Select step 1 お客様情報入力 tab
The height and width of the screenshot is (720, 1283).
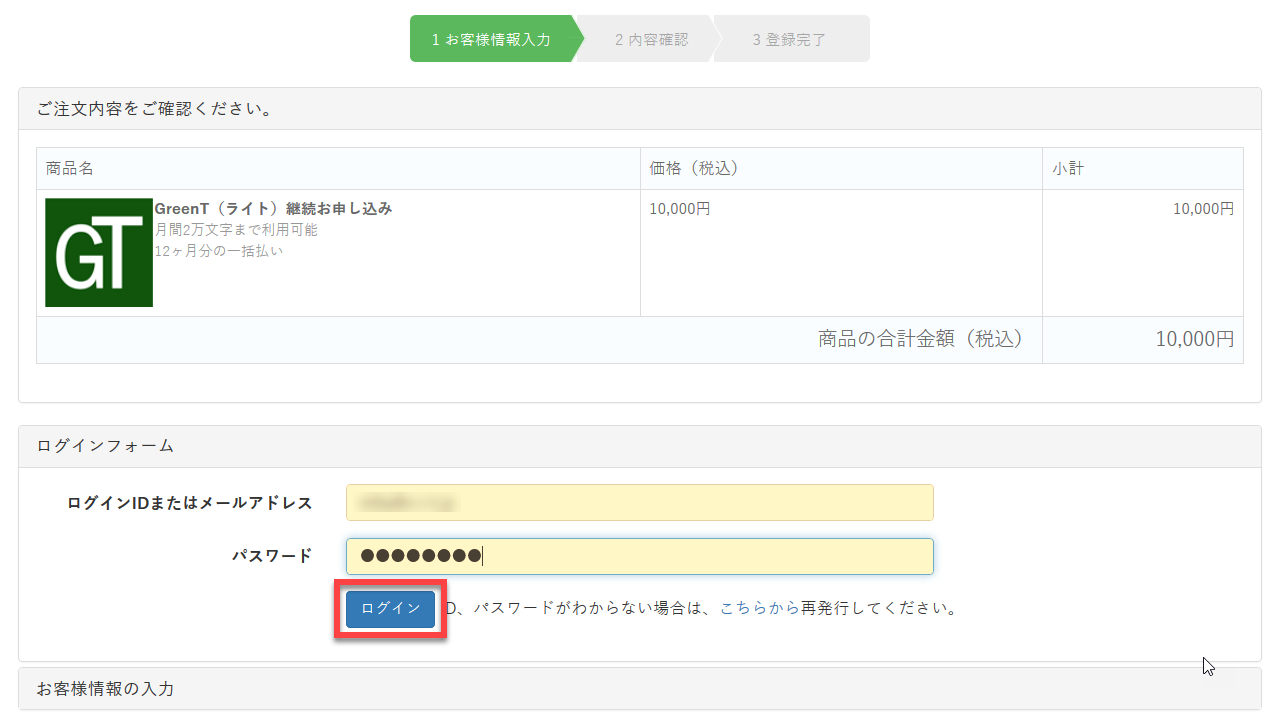pos(491,40)
